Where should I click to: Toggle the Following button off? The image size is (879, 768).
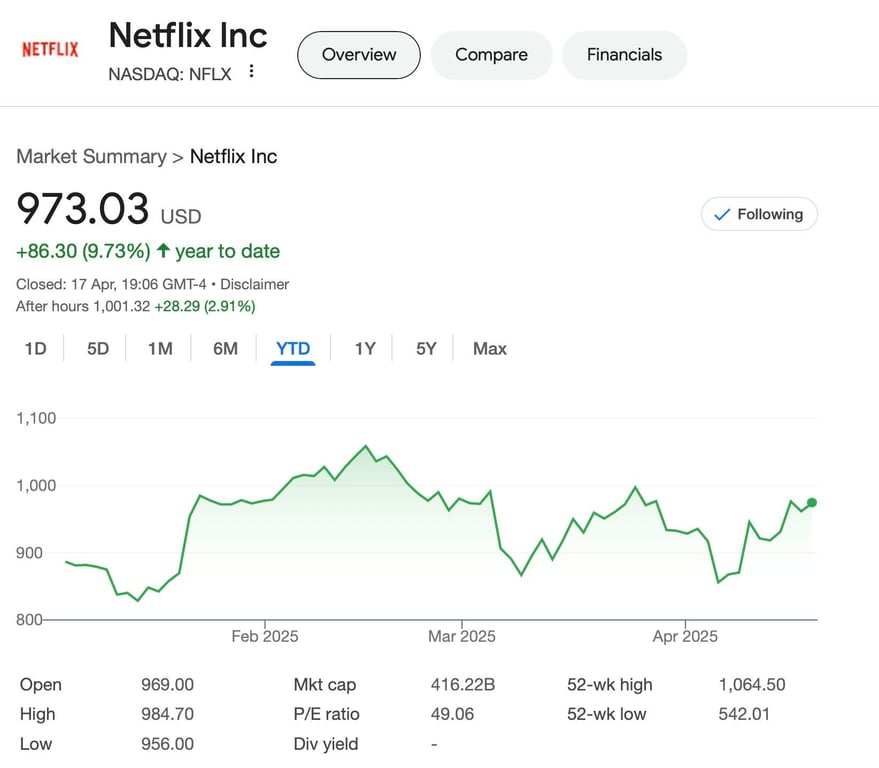(x=759, y=214)
